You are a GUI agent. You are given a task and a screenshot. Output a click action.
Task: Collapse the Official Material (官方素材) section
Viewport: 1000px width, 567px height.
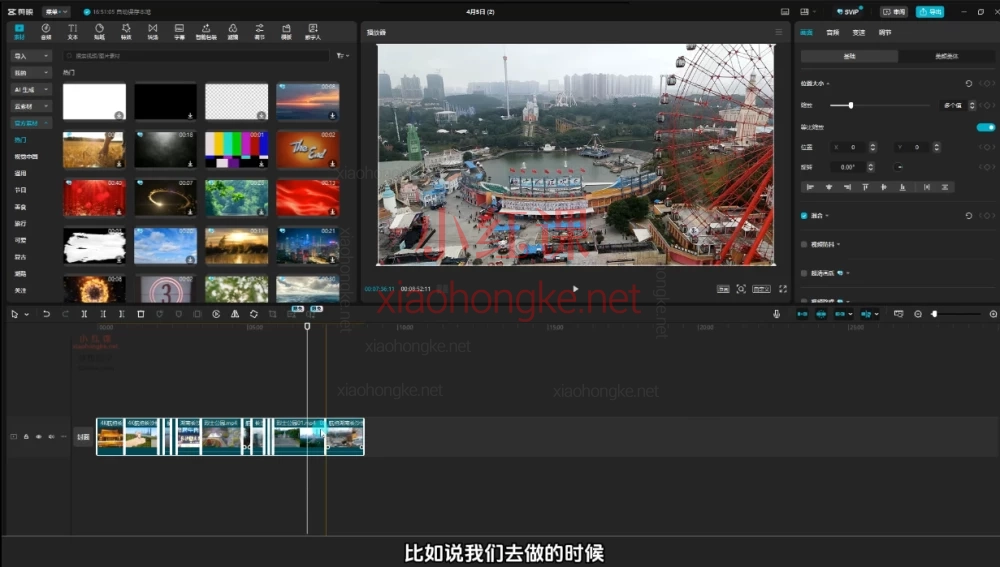pyautogui.click(x=31, y=123)
